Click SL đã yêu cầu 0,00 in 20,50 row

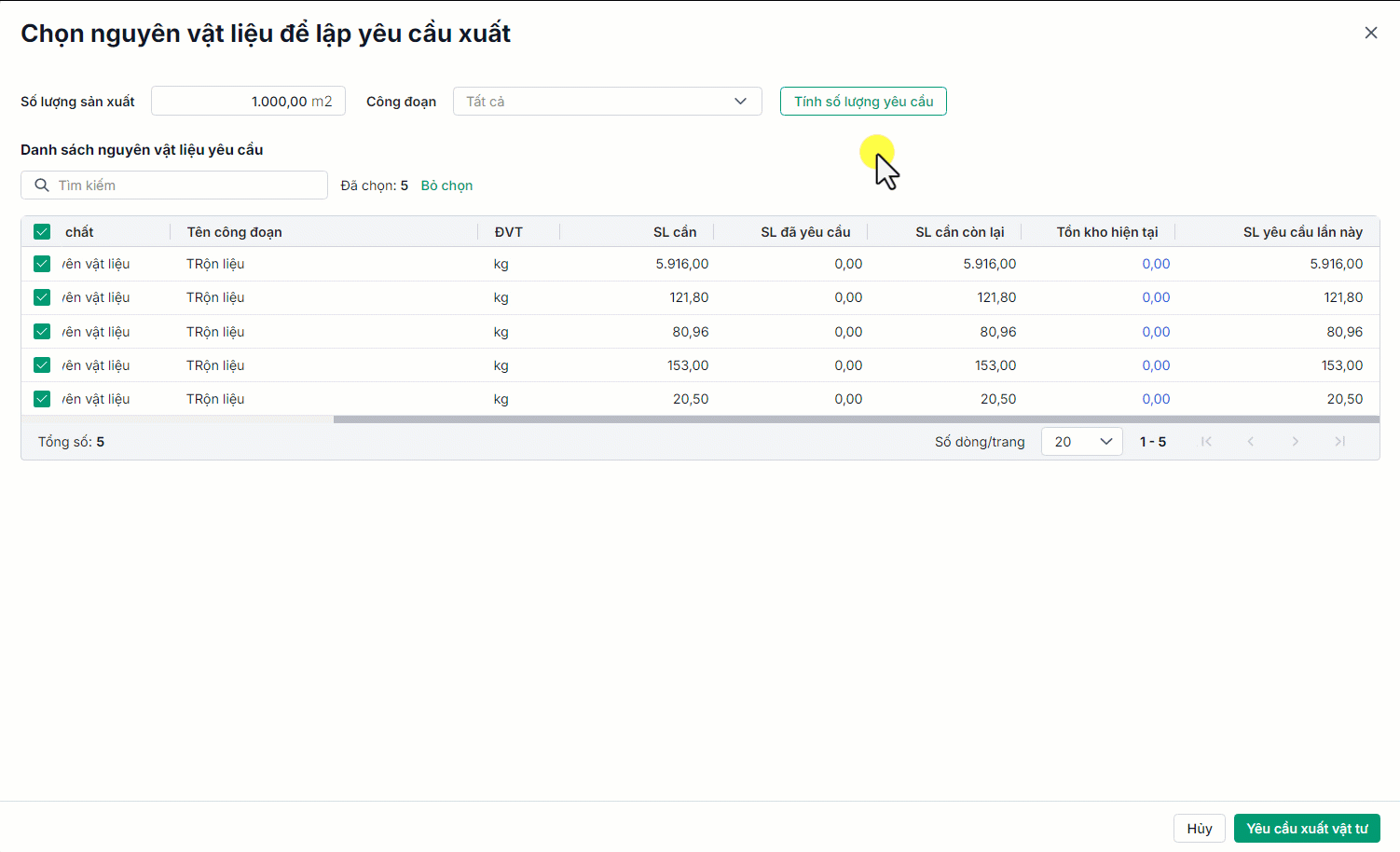(x=848, y=399)
